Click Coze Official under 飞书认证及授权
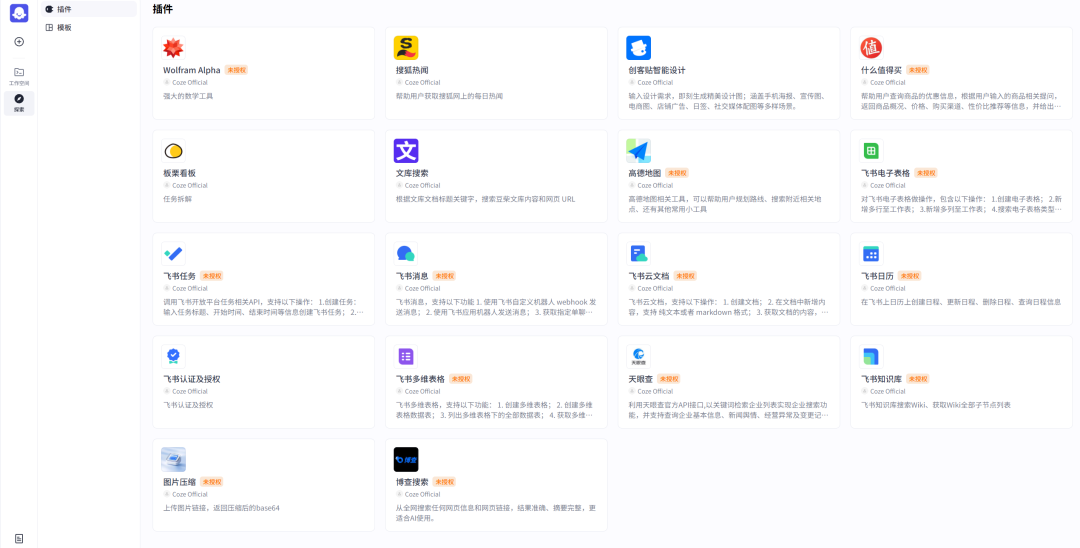The width and height of the screenshot is (1080, 548). click(189, 391)
